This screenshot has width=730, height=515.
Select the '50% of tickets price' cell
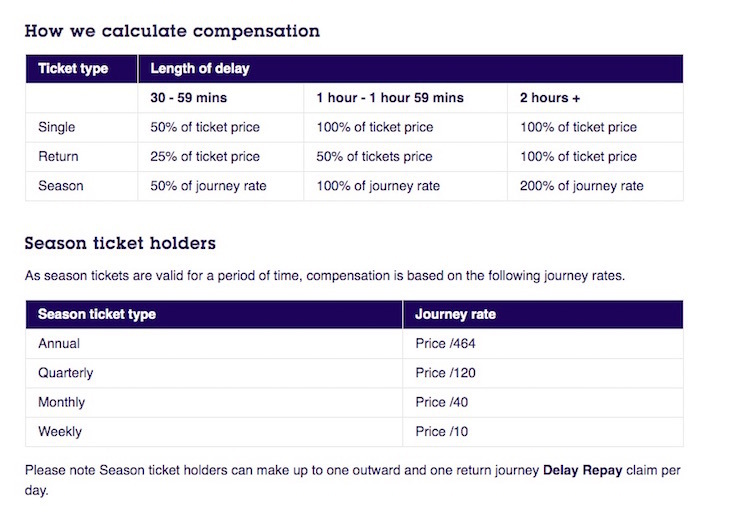(x=374, y=156)
